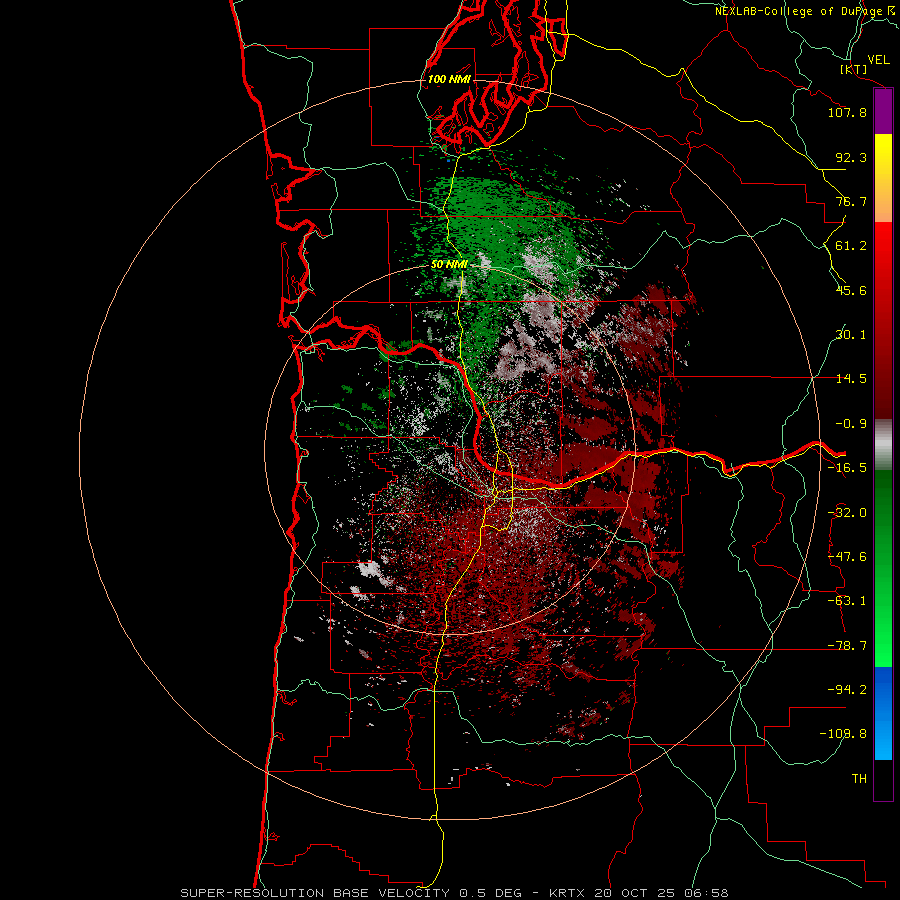Image resolution: width=900 pixels, height=900 pixels.
Task: Click the -78.7 legend value
Action: [847, 646]
